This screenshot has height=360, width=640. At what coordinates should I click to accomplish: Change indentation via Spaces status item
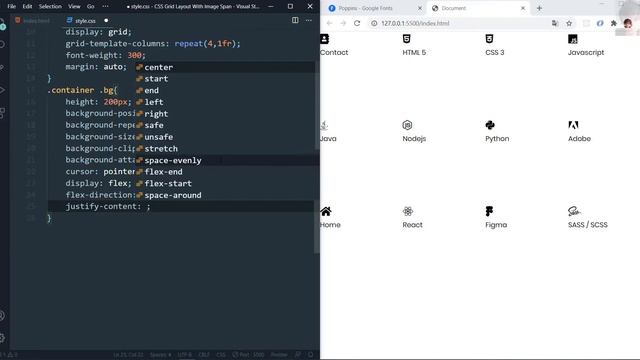click(160, 355)
